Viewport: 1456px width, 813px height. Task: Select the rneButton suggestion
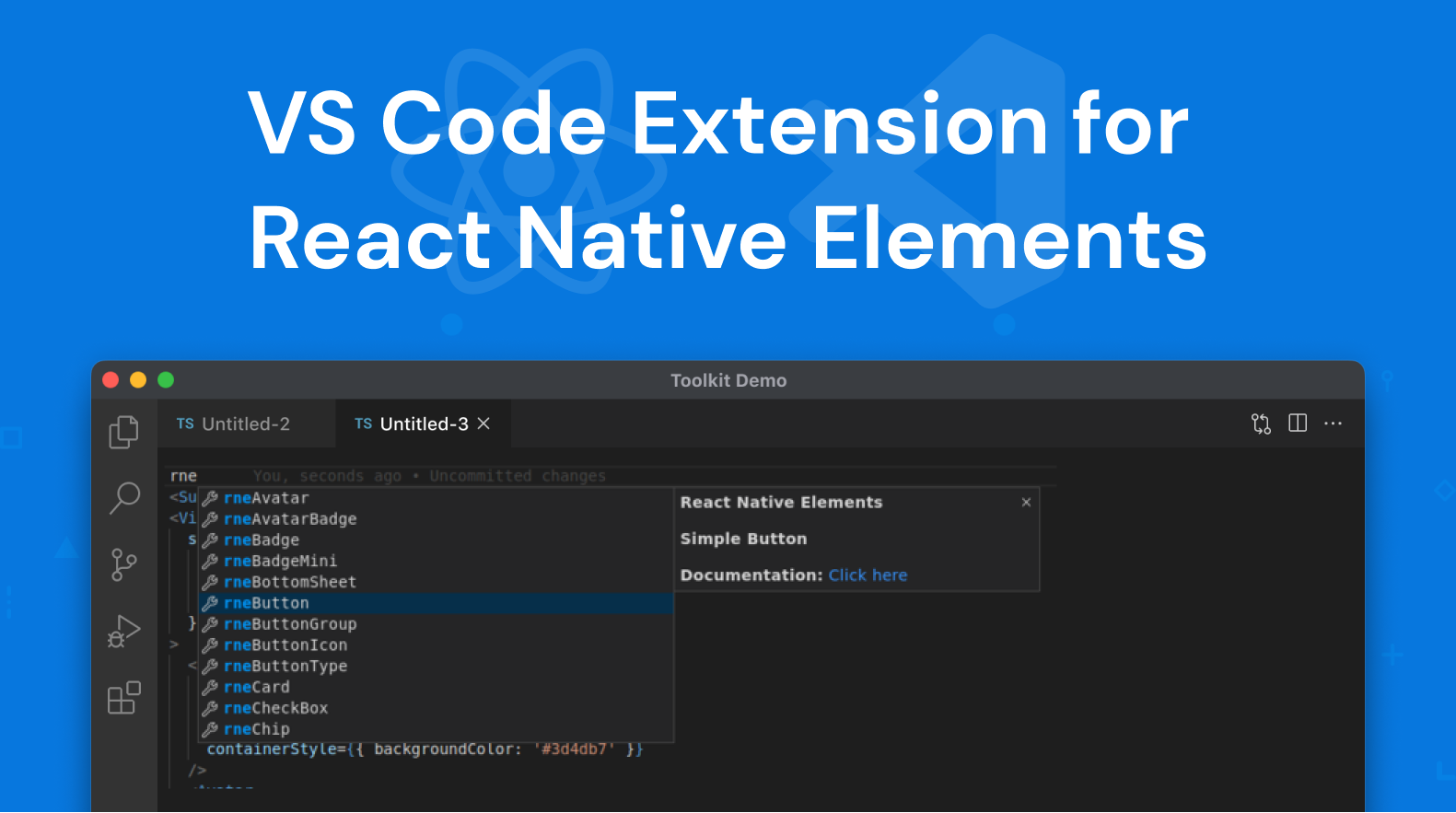pos(266,603)
